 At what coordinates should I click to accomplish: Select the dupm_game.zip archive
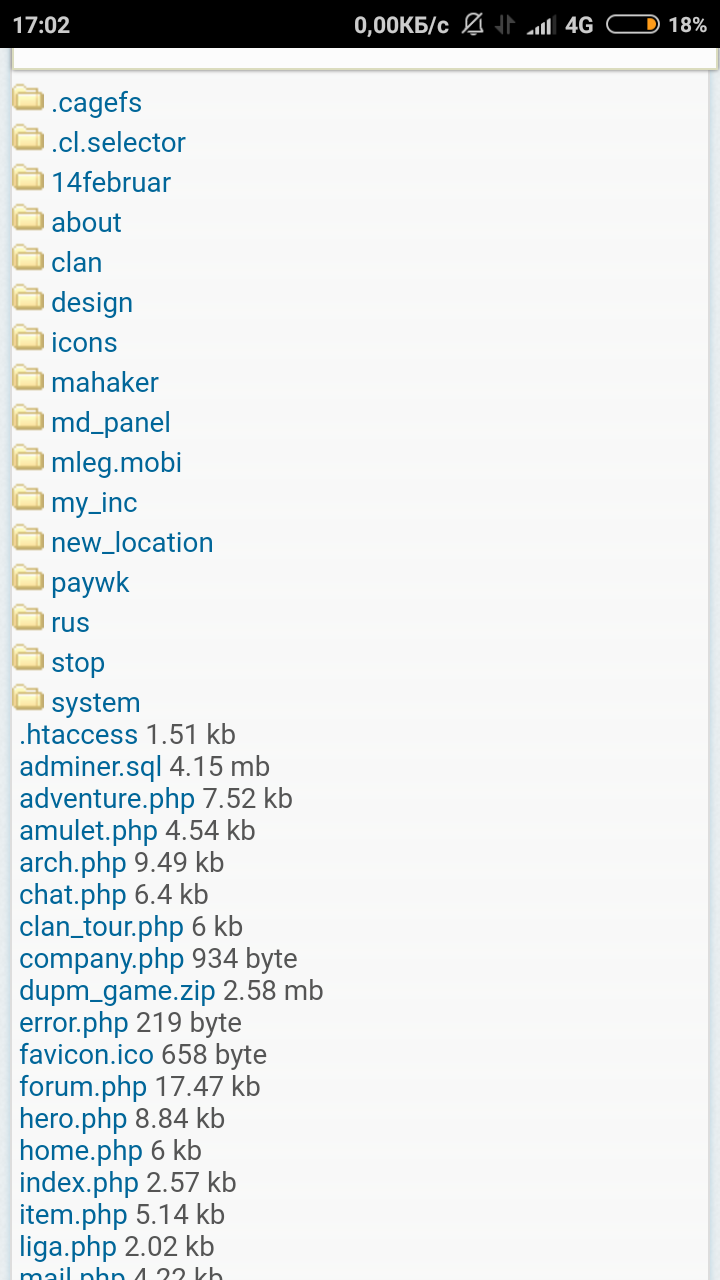pyautogui.click(x=117, y=991)
